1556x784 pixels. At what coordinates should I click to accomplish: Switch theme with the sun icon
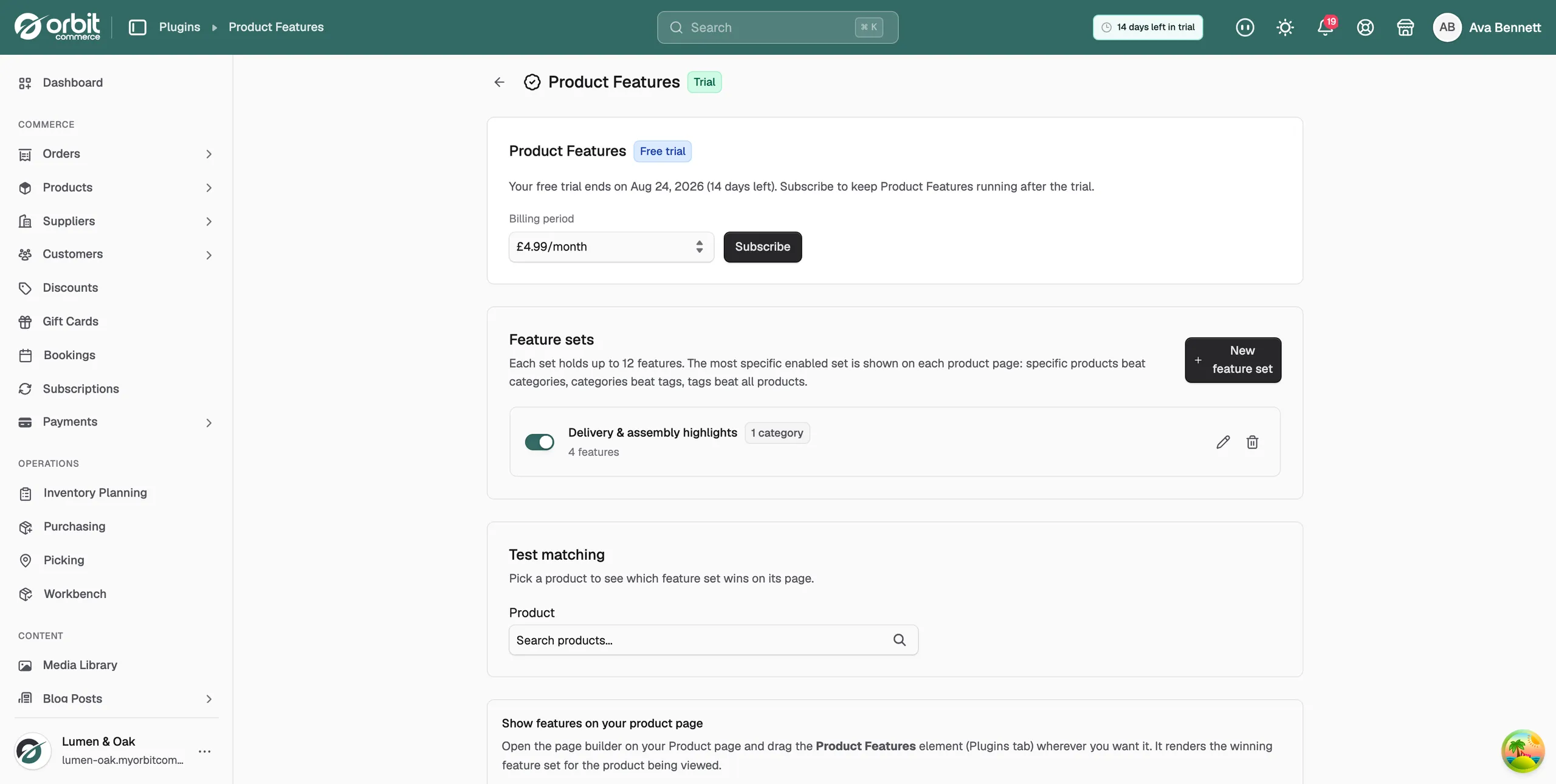pos(1285,27)
